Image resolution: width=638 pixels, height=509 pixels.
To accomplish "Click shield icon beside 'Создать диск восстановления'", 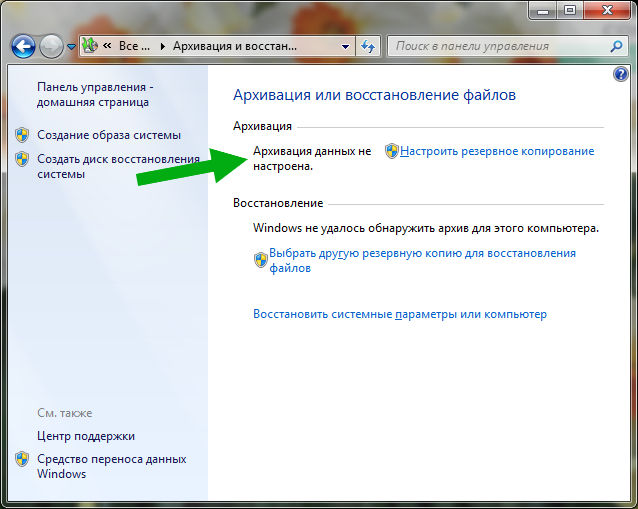I will (x=22, y=159).
